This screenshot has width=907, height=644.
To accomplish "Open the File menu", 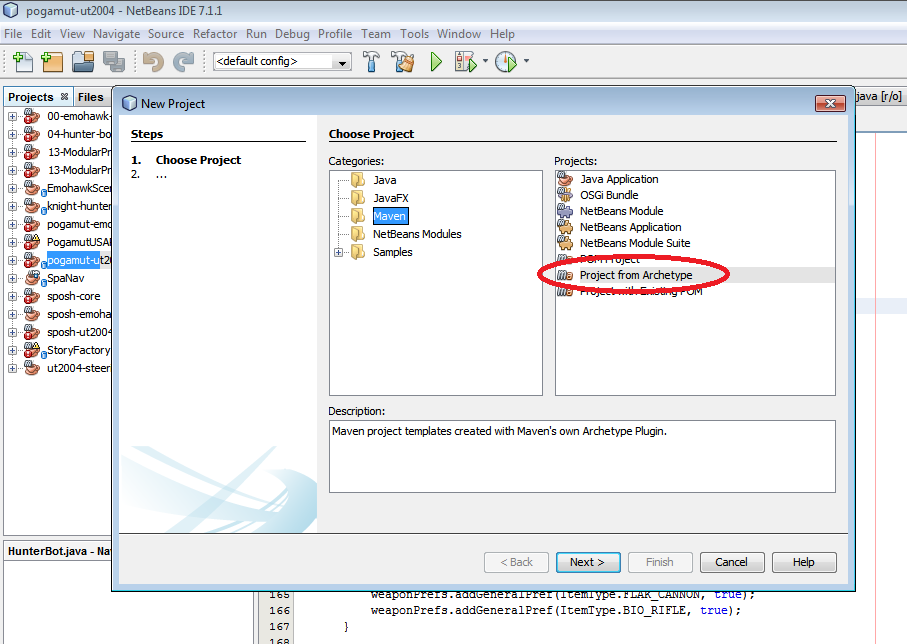I will (x=13, y=34).
